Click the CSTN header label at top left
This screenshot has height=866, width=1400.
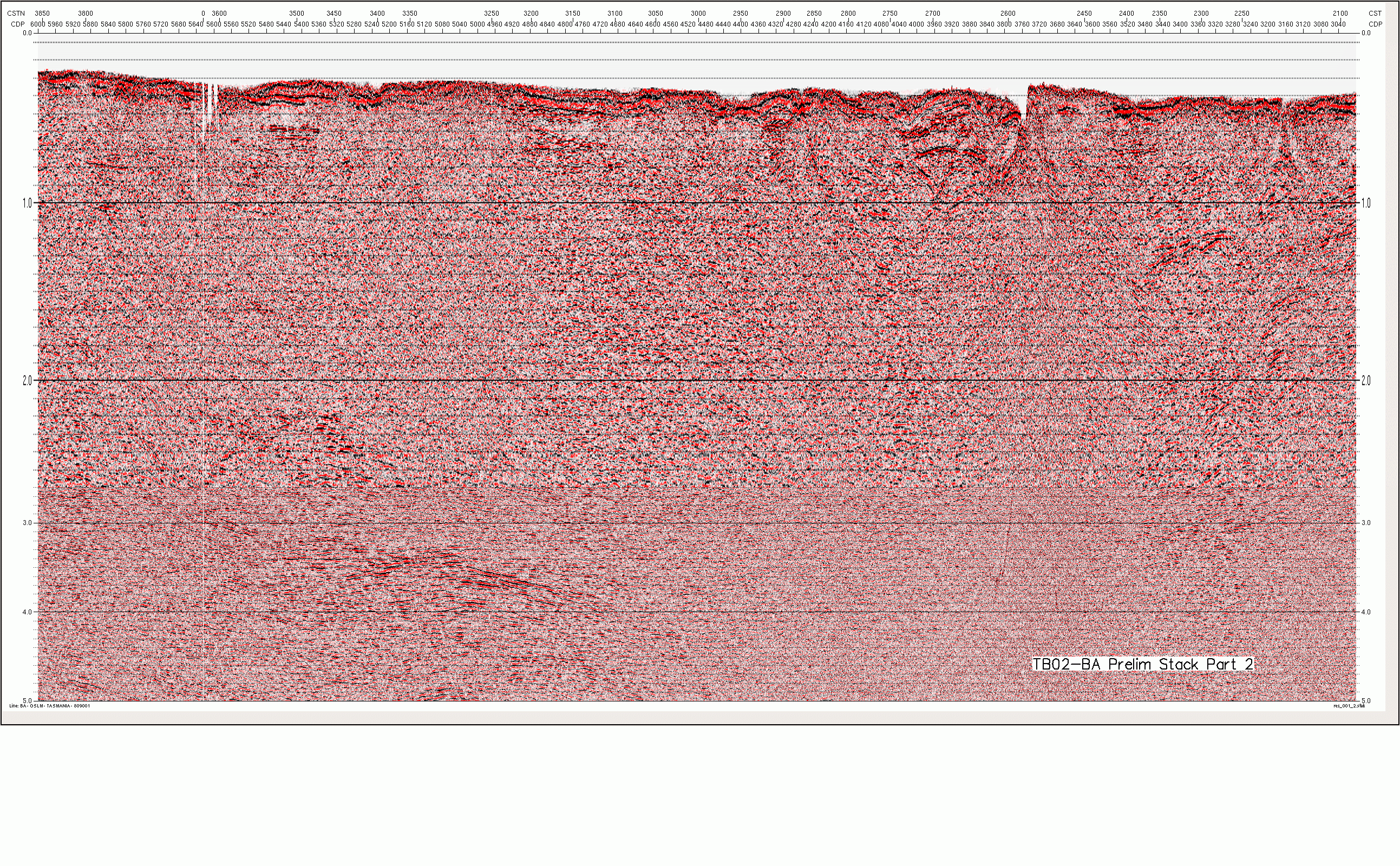(16, 13)
